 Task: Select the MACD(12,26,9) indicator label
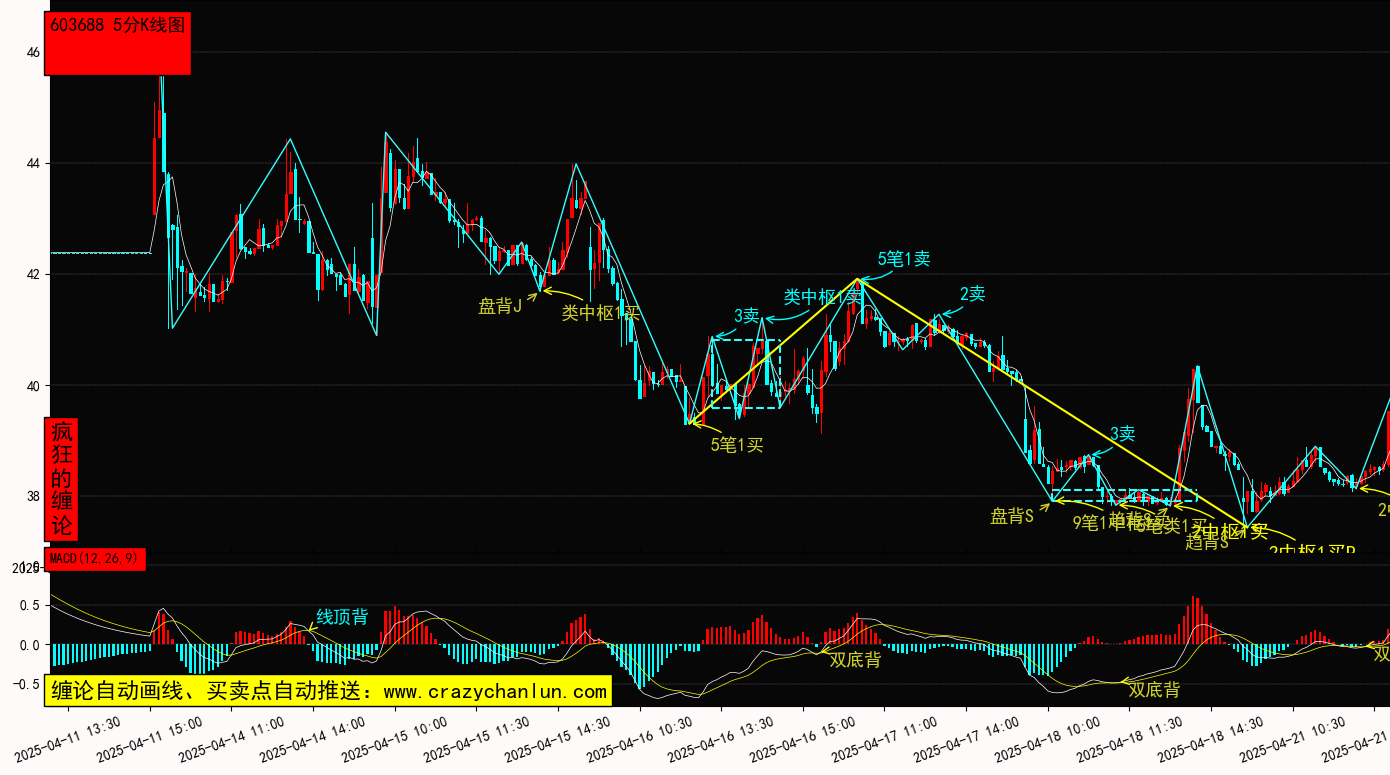pos(96,558)
